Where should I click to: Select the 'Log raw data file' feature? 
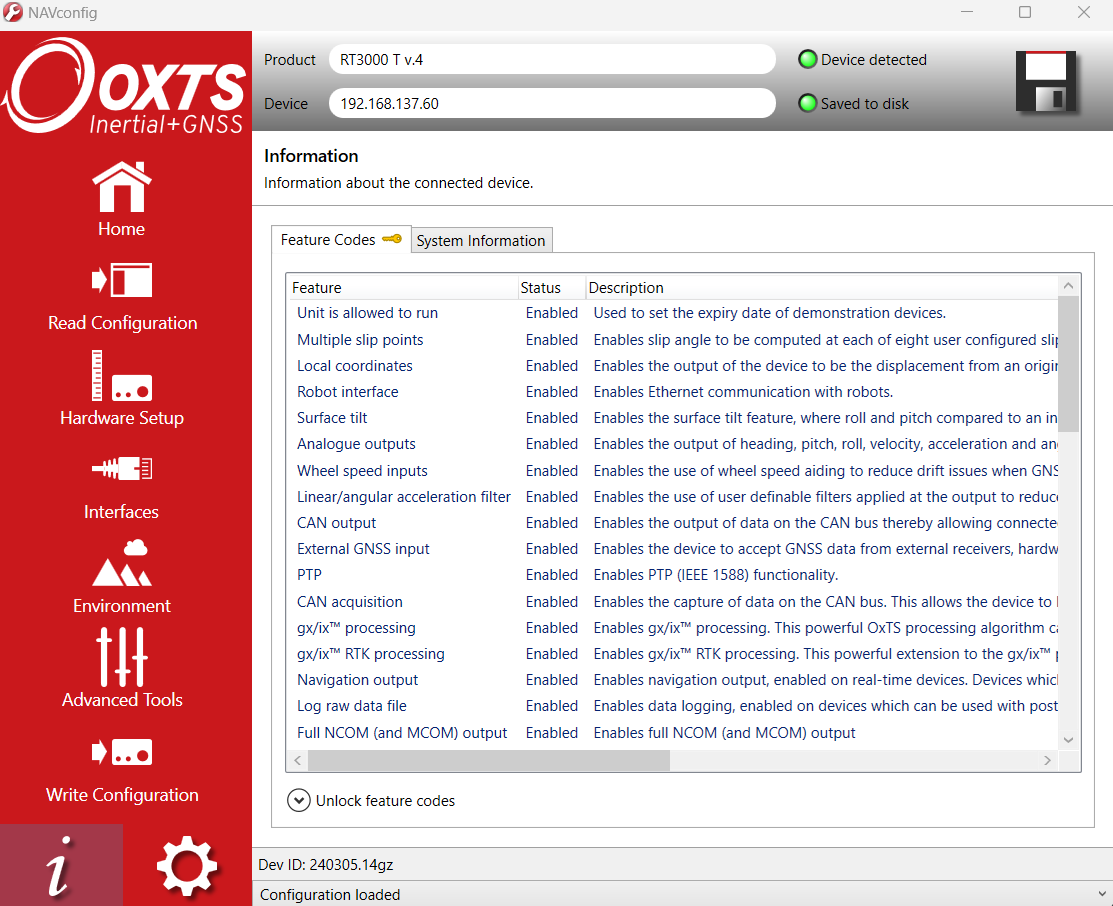[x=351, y=706]
